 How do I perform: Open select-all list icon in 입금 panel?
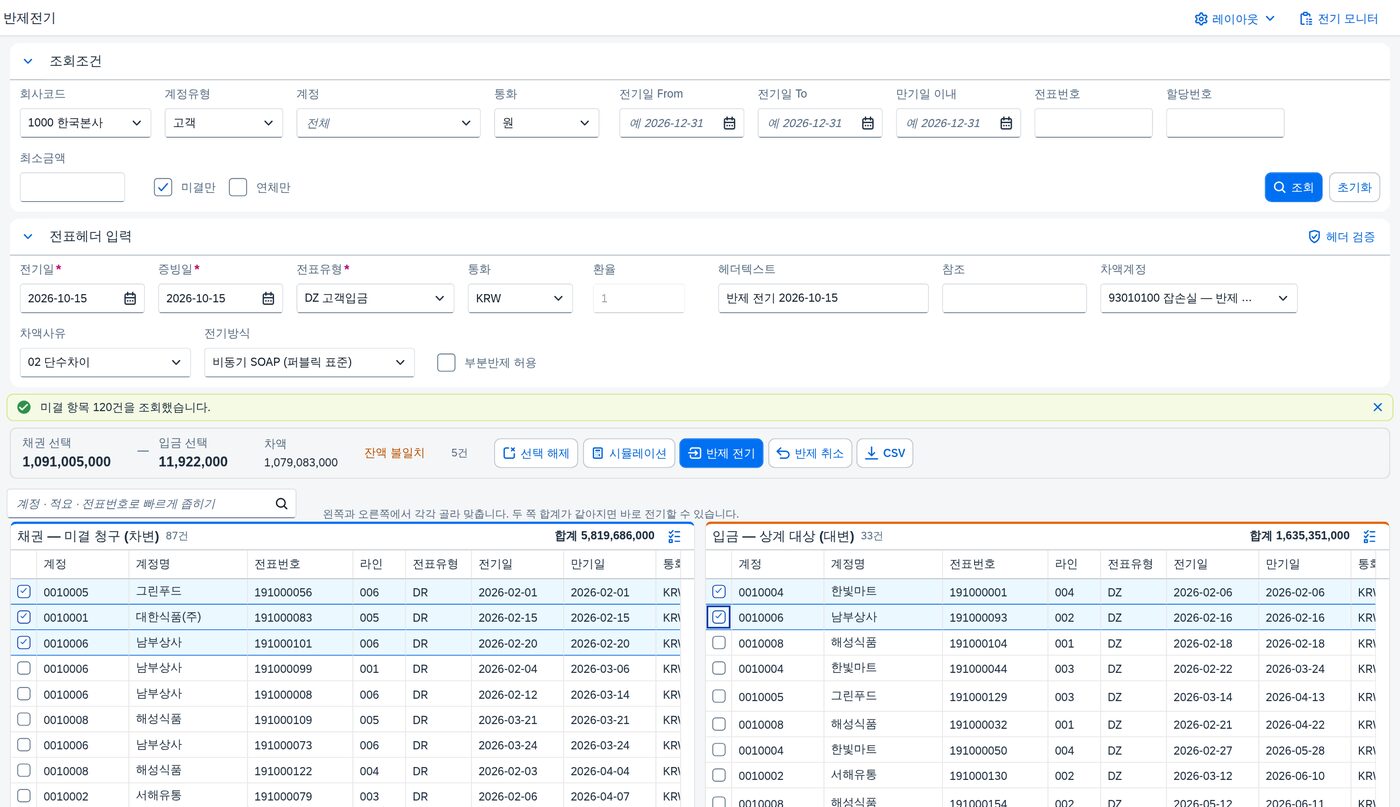click(1369, 536)
